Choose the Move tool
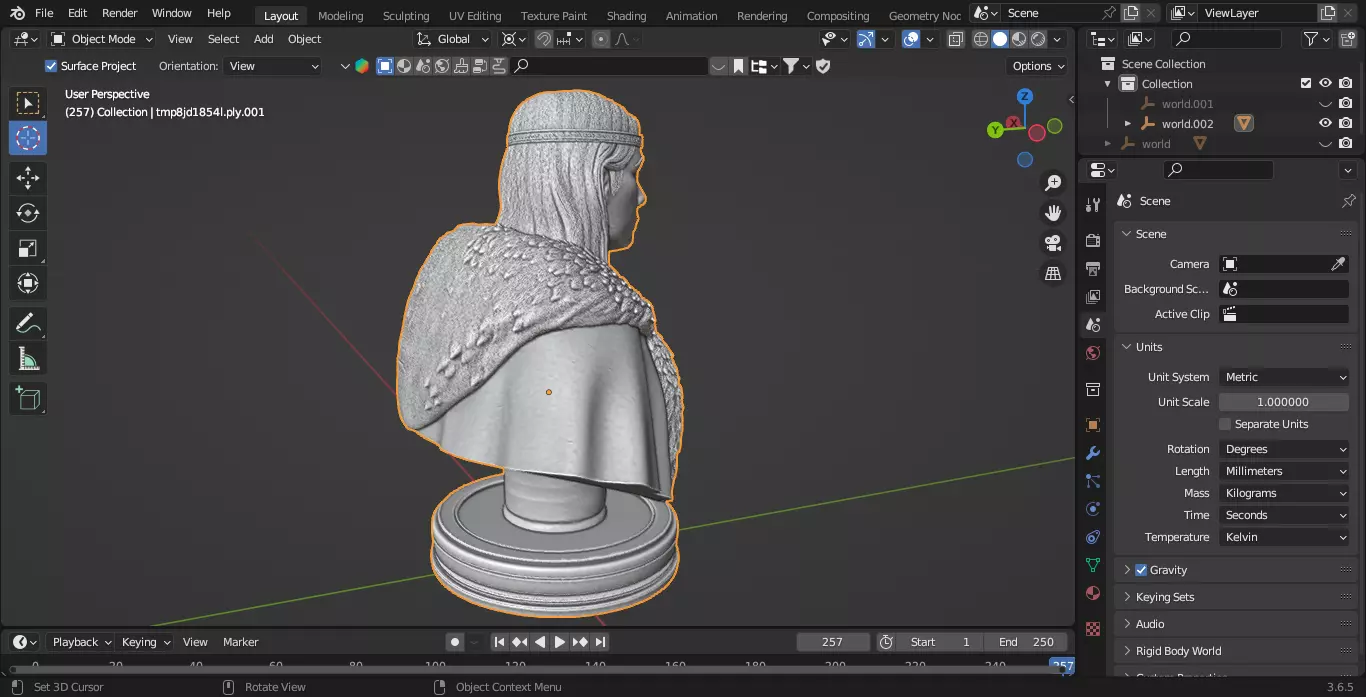The image size is (1366, 697). coord(28,178)
